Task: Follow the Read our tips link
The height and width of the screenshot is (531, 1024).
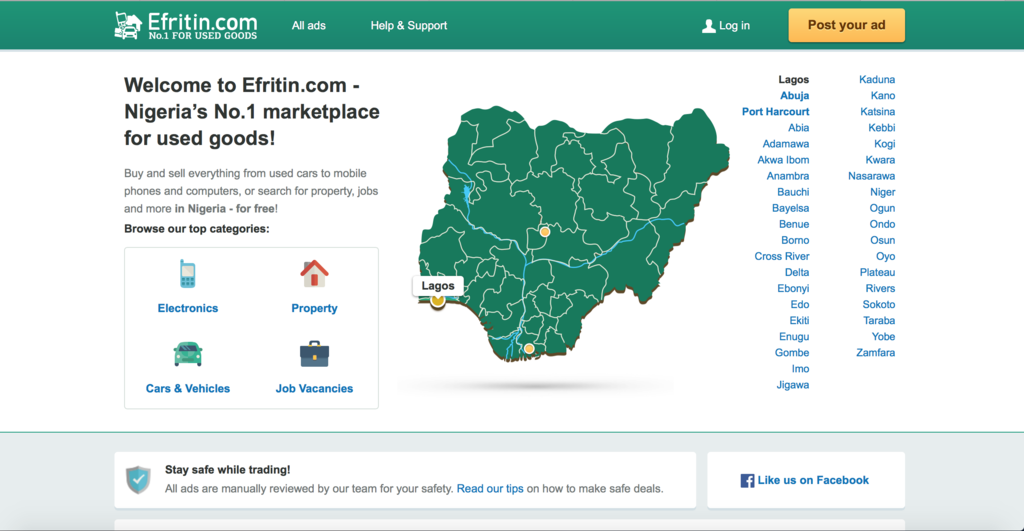Action: (x=489, y=489)
